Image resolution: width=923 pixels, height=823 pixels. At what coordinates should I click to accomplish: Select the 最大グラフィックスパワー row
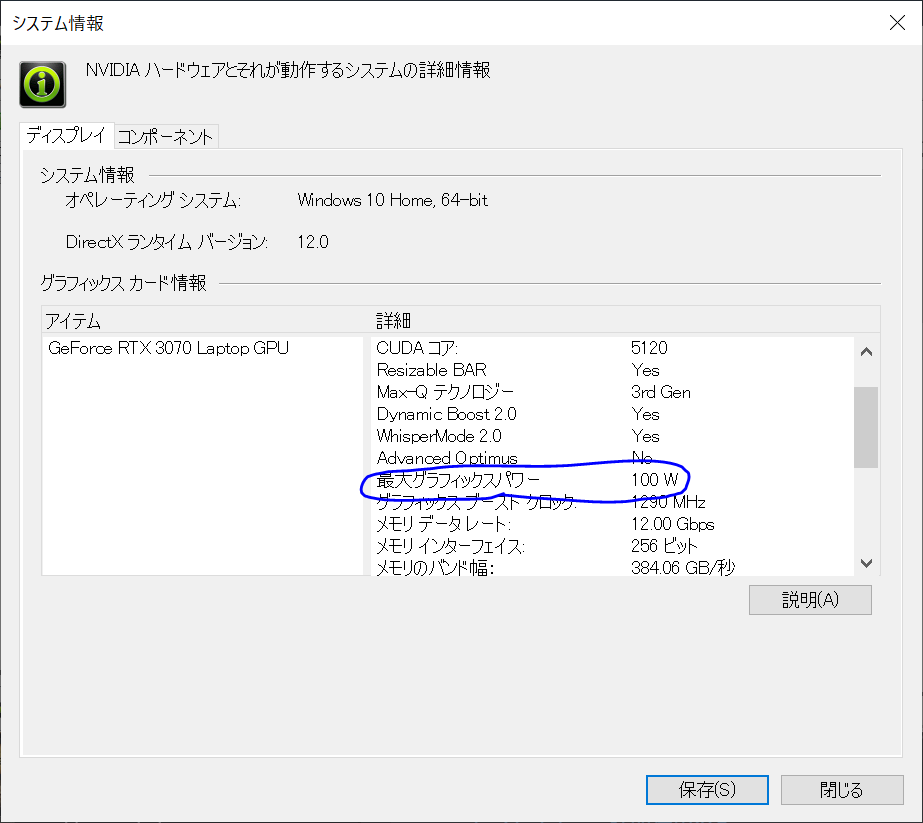[612, 480]
